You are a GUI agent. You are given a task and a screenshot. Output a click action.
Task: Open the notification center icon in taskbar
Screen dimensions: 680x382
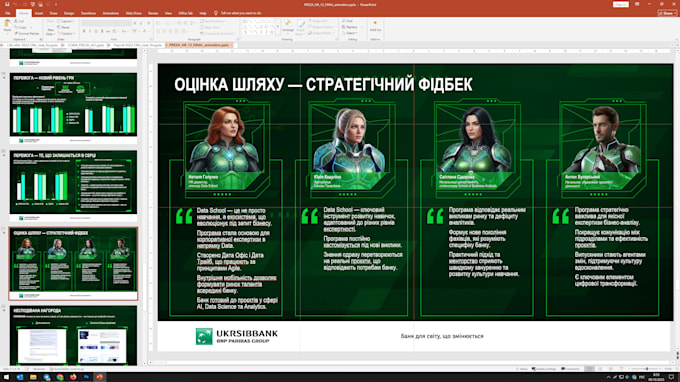[x=671, y=377]
